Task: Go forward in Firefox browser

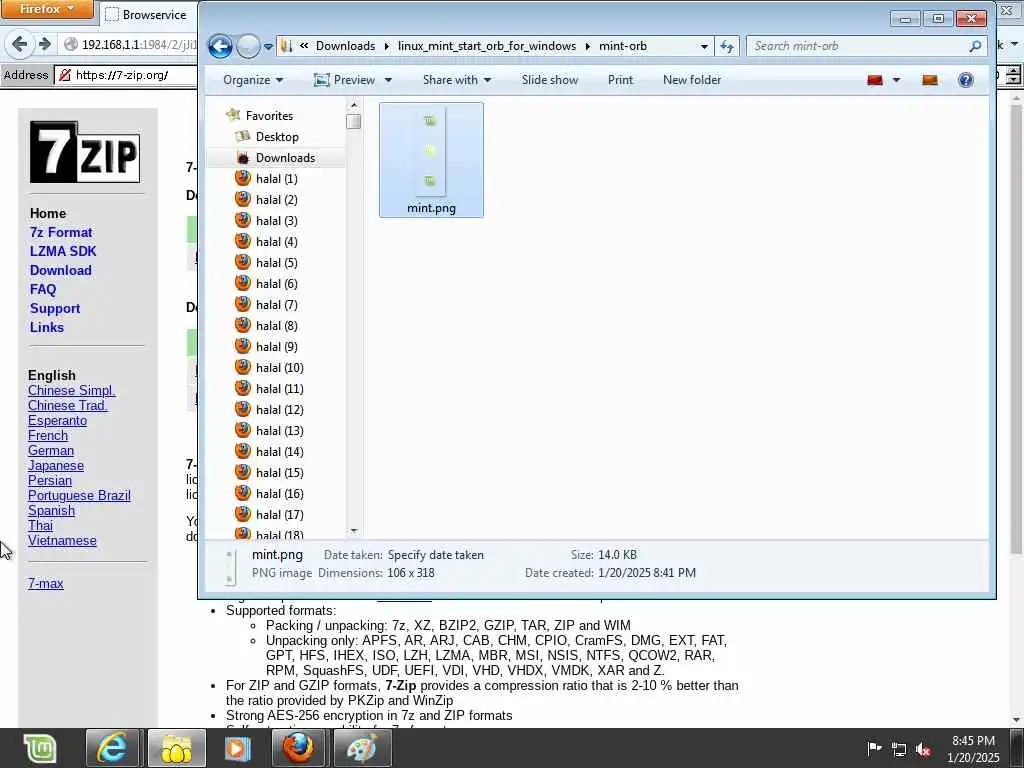Action: pos(44,44)
